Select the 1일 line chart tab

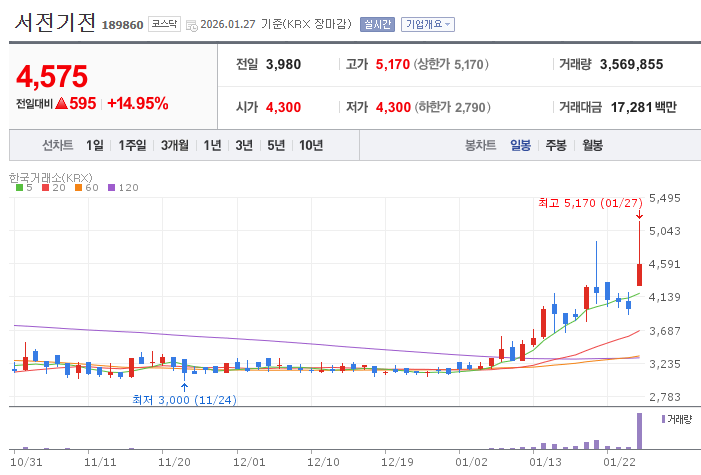pos(95,145)
